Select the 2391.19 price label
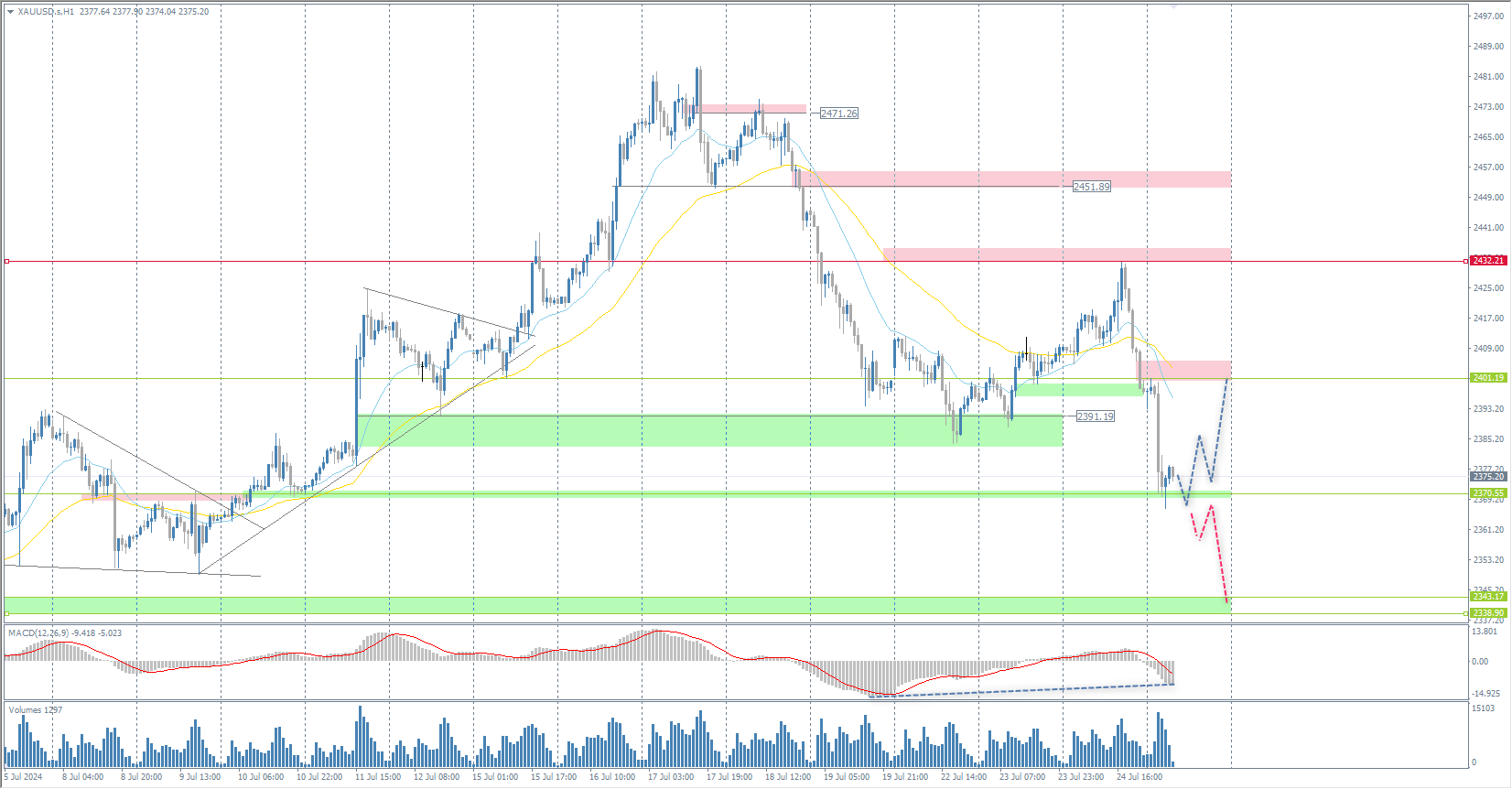 [x=1095, y=416]
